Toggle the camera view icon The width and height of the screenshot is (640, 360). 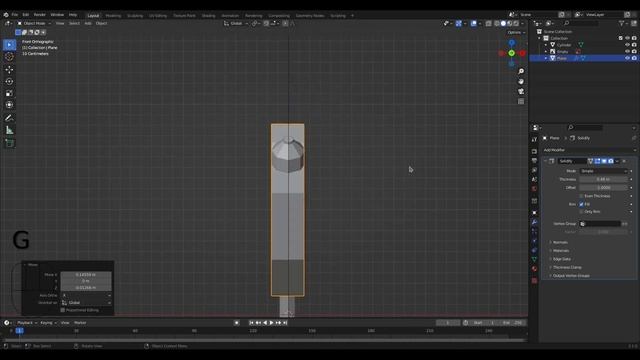click(521, 91)
